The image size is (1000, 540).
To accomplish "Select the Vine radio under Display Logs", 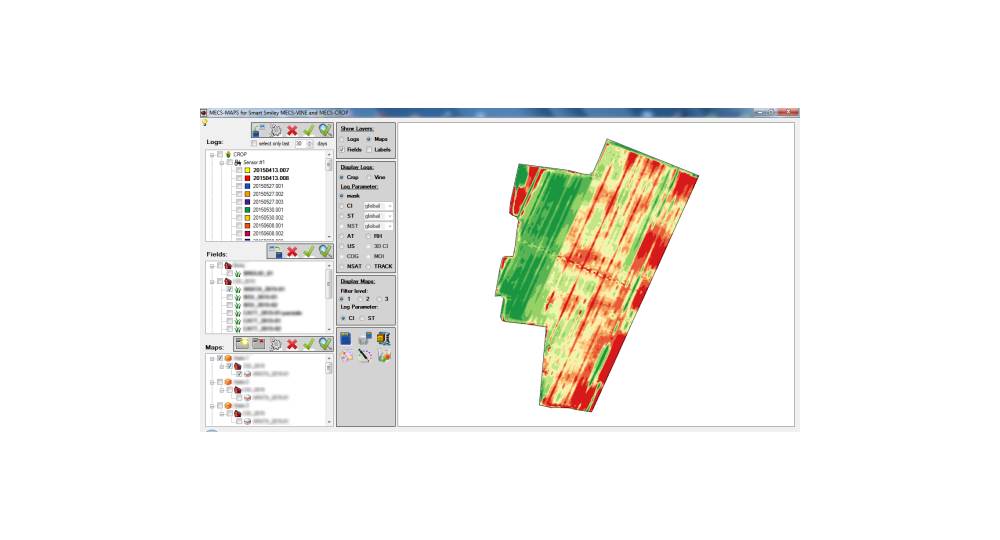I will coord(369,177).
